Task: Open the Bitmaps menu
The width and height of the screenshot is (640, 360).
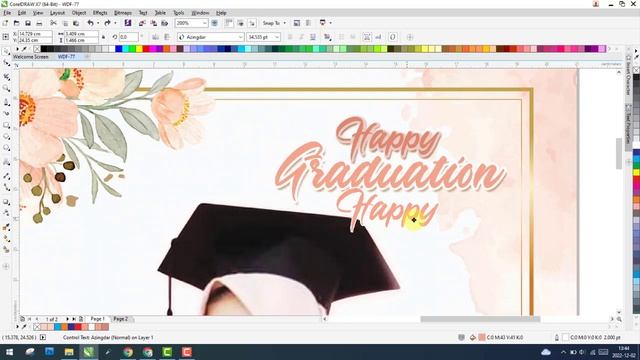Action: click(x=122, y=13)
